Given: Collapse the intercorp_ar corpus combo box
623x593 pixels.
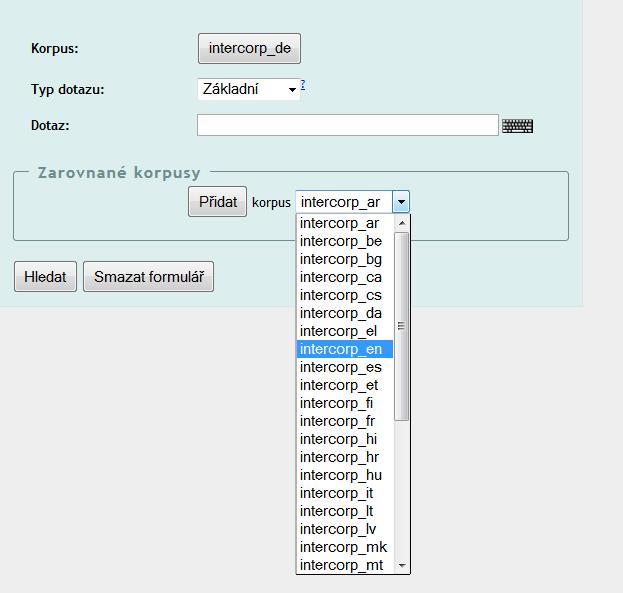Looking at the screenshot, I should [352, 202].
